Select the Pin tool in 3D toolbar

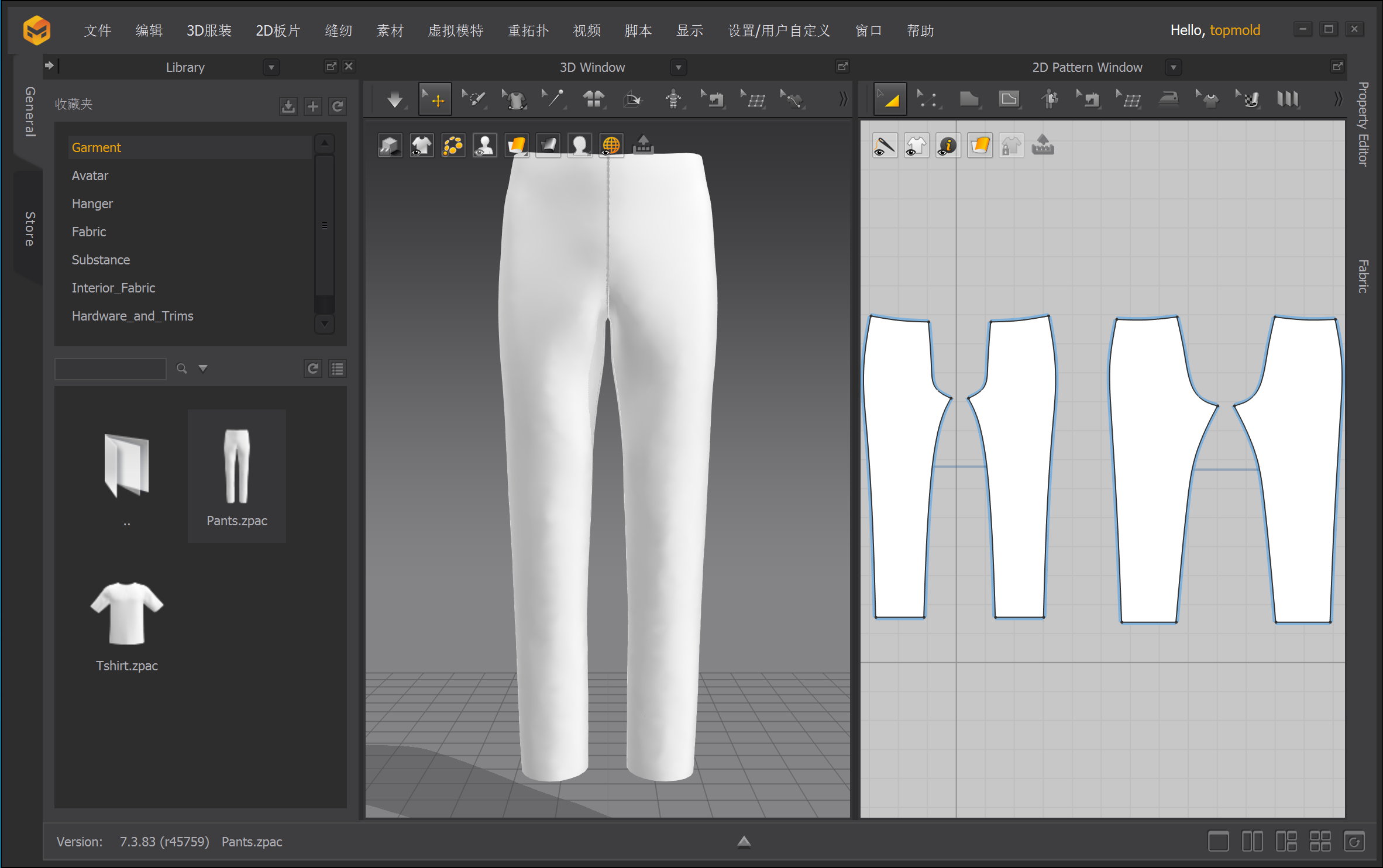pos(553,99)
